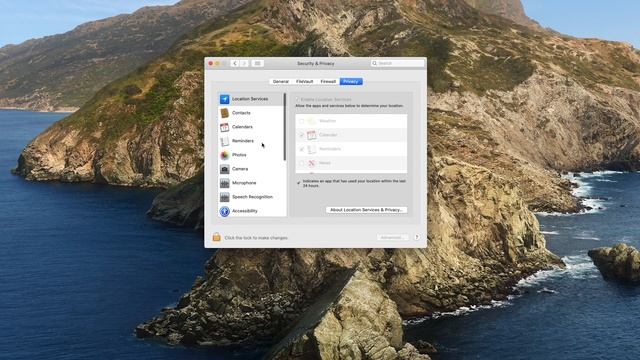Click the padlock to make changes
This screenshot has height=360, width=640.
pos(216,237)
